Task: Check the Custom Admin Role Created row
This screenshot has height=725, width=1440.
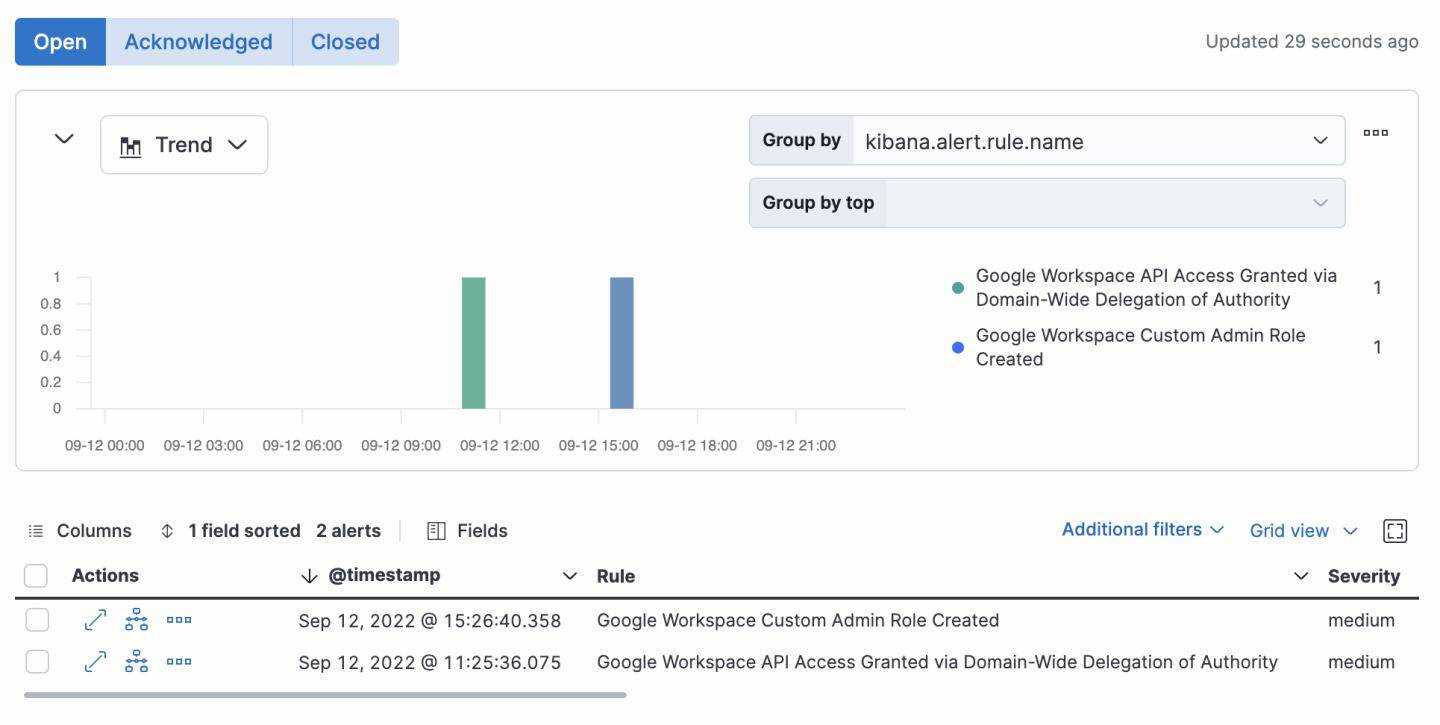Action: (x=37, y=621)
